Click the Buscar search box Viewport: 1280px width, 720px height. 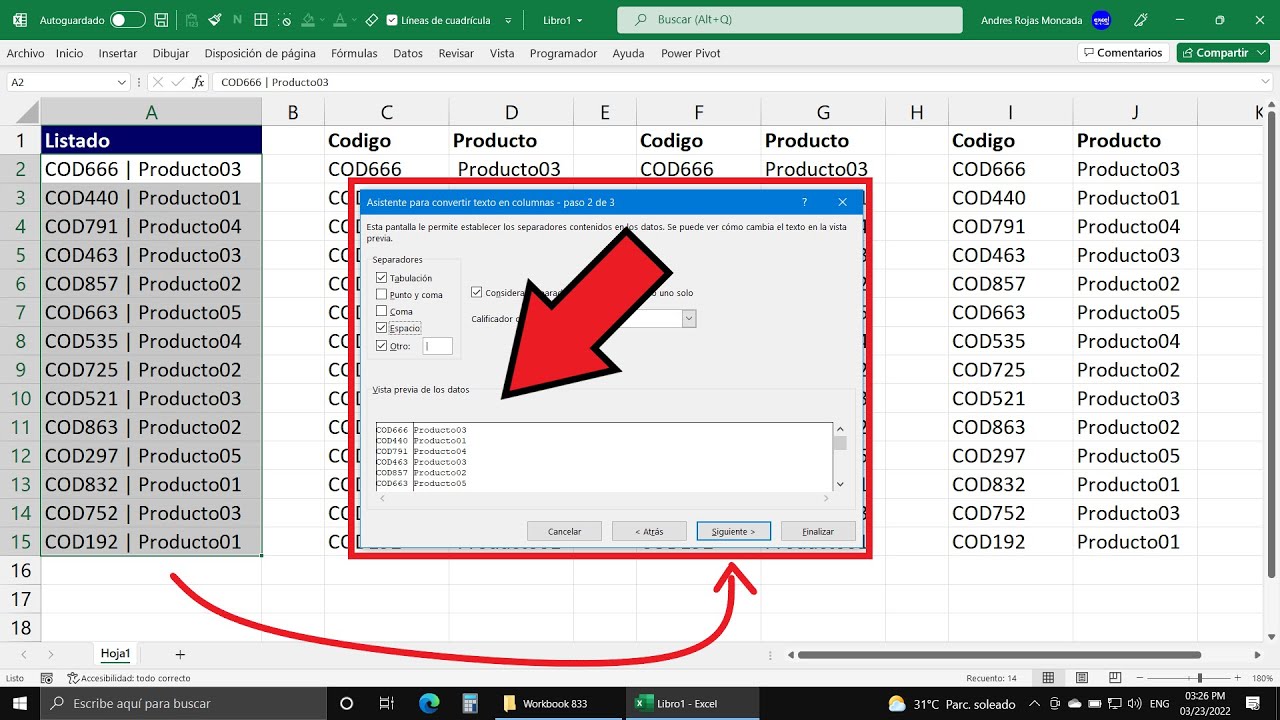point(790,20)
